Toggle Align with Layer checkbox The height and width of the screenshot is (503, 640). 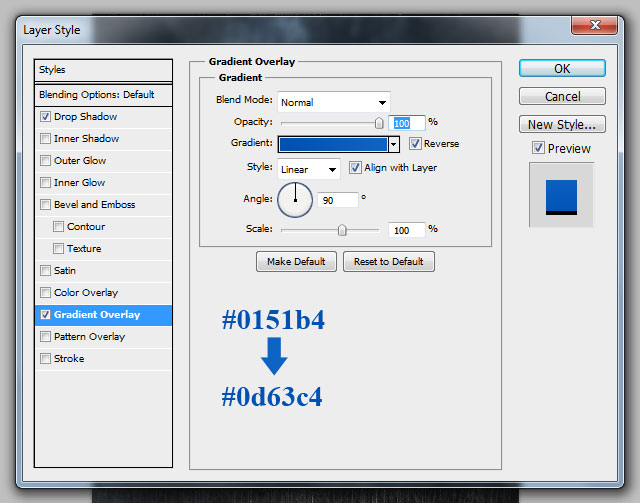pyautogui.click(x=355, y=168)
